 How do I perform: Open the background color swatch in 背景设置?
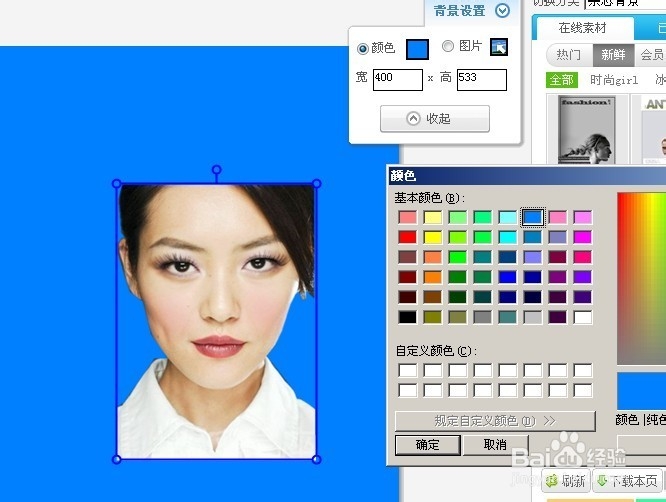click(417, 49)
